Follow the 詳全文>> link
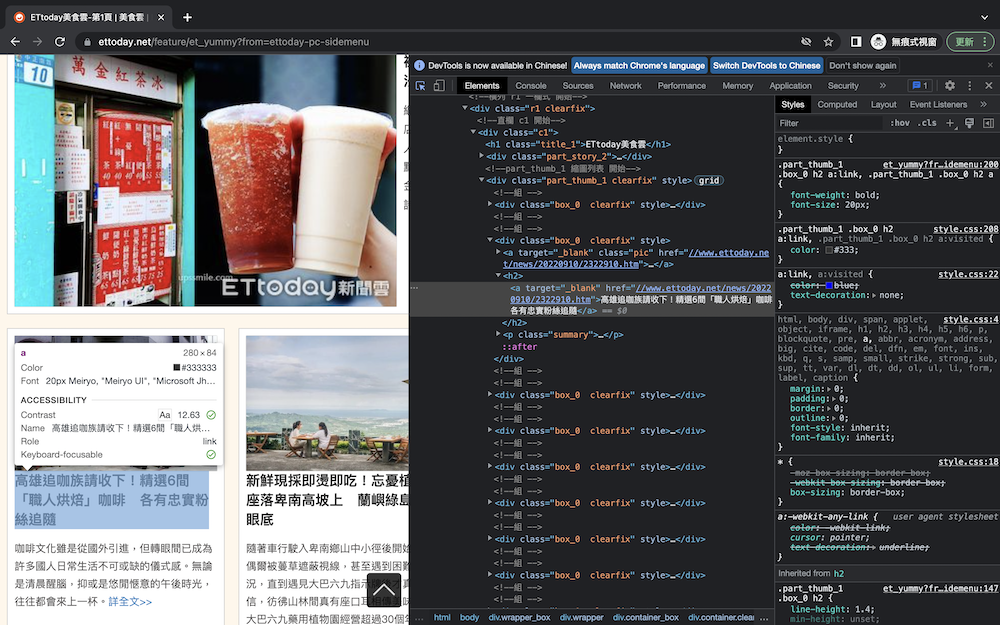Image resolution: width=1000 pixels, height=625 pixels. (x=130, y=601)
